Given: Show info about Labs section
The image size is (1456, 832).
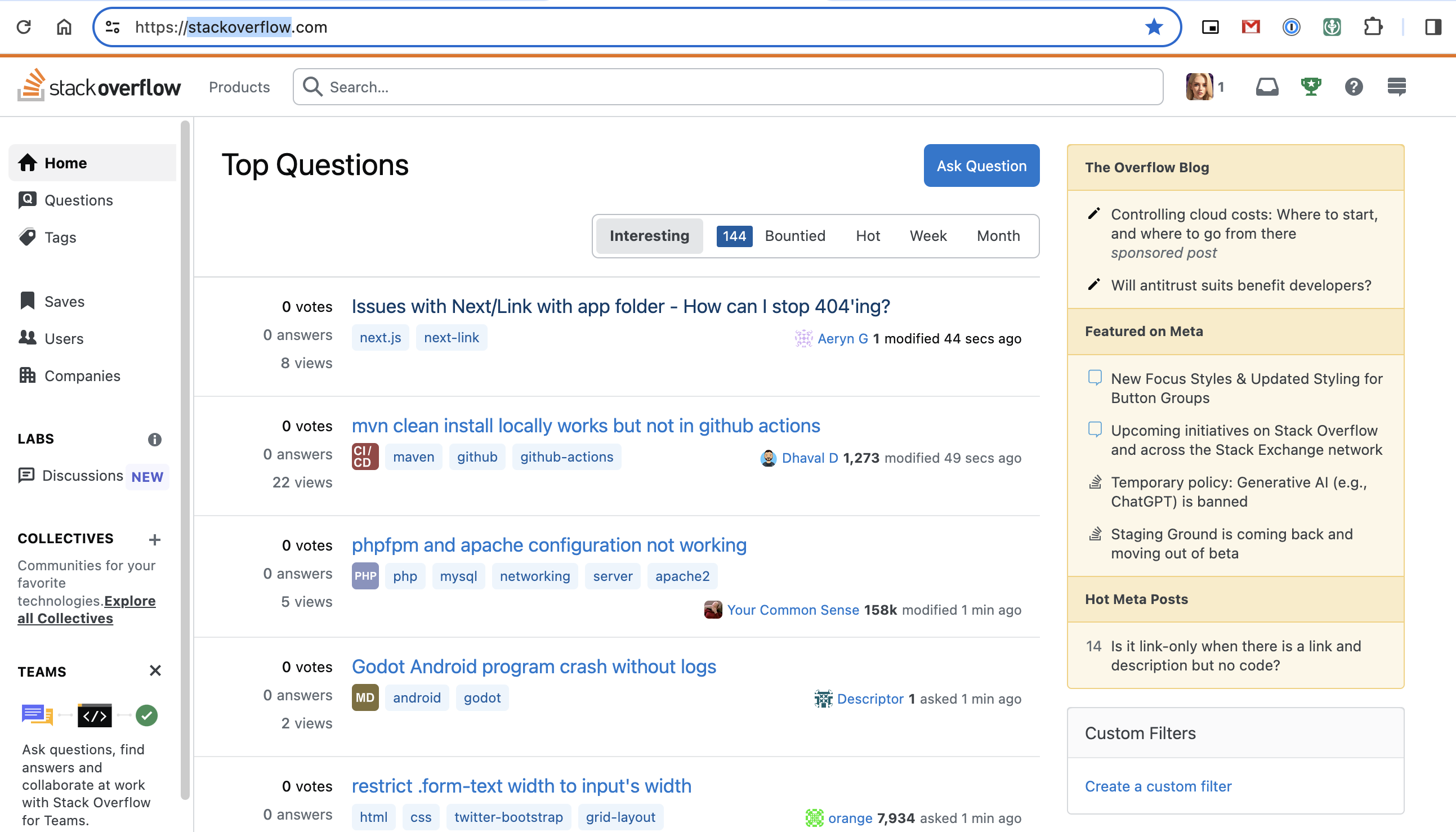Looking at the screenshot, I should [154, 440].
